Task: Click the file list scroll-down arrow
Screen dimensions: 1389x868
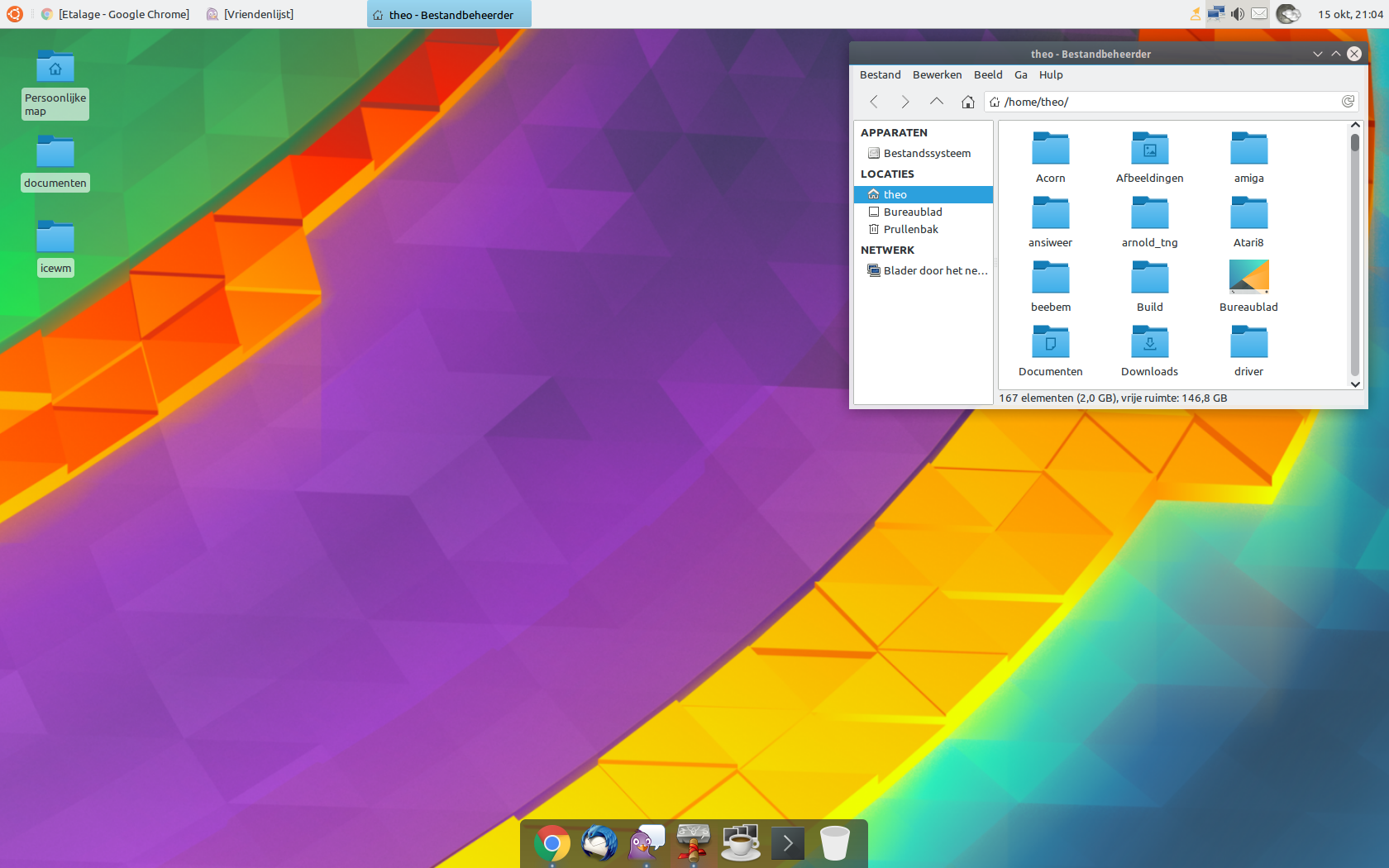Action: click(1355, 384)
